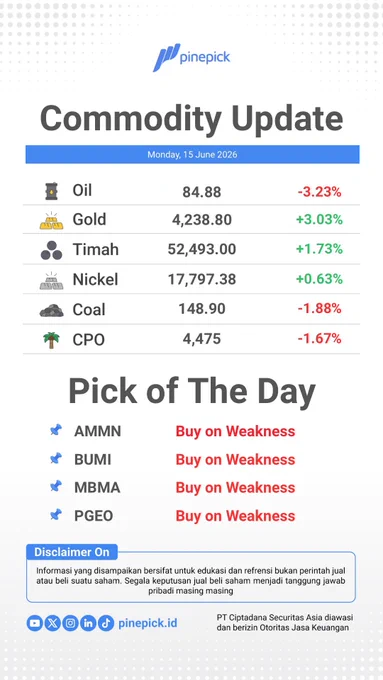Tap the gold bars icon
The width and height of the screenshot is (383, 680).
[x=51, y=221]
